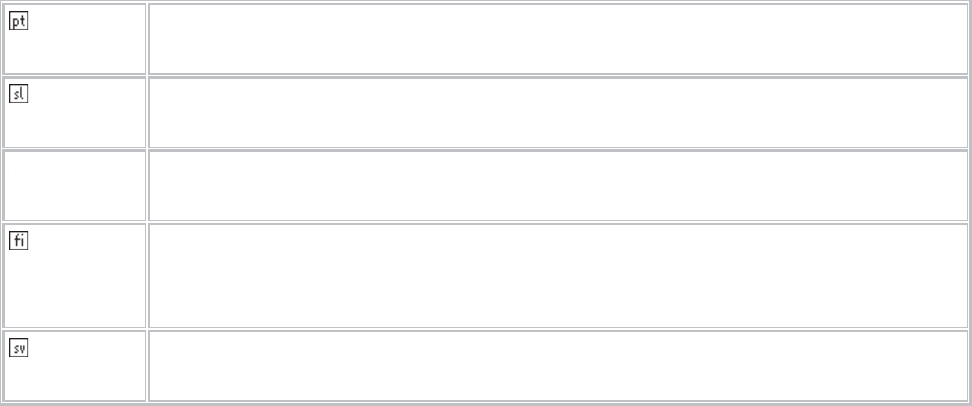Click the wide empty cell beside pt
The image size is (972, 406).
(558, 39)
